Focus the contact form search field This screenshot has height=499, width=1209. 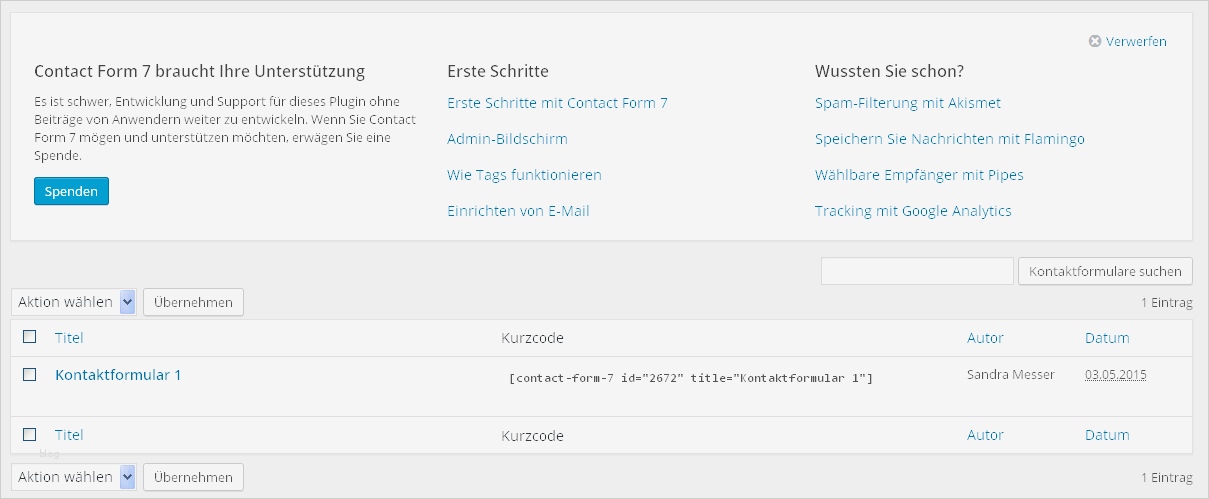tap(917, 271)
